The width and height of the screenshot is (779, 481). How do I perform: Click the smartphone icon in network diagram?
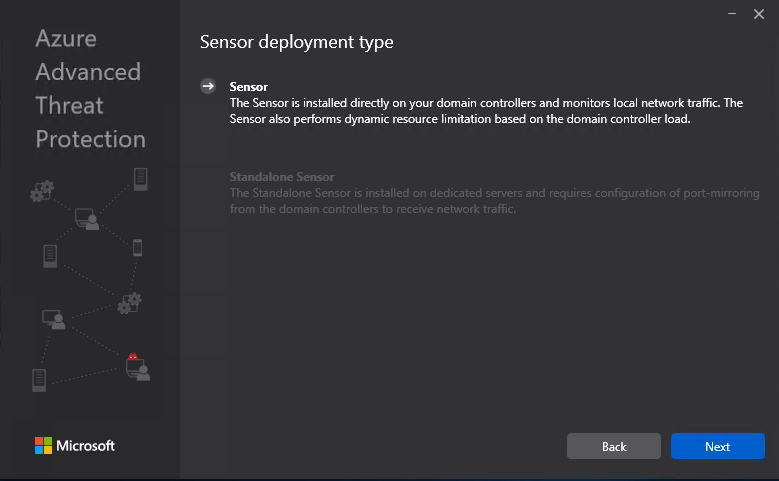[x=137, y=248]
